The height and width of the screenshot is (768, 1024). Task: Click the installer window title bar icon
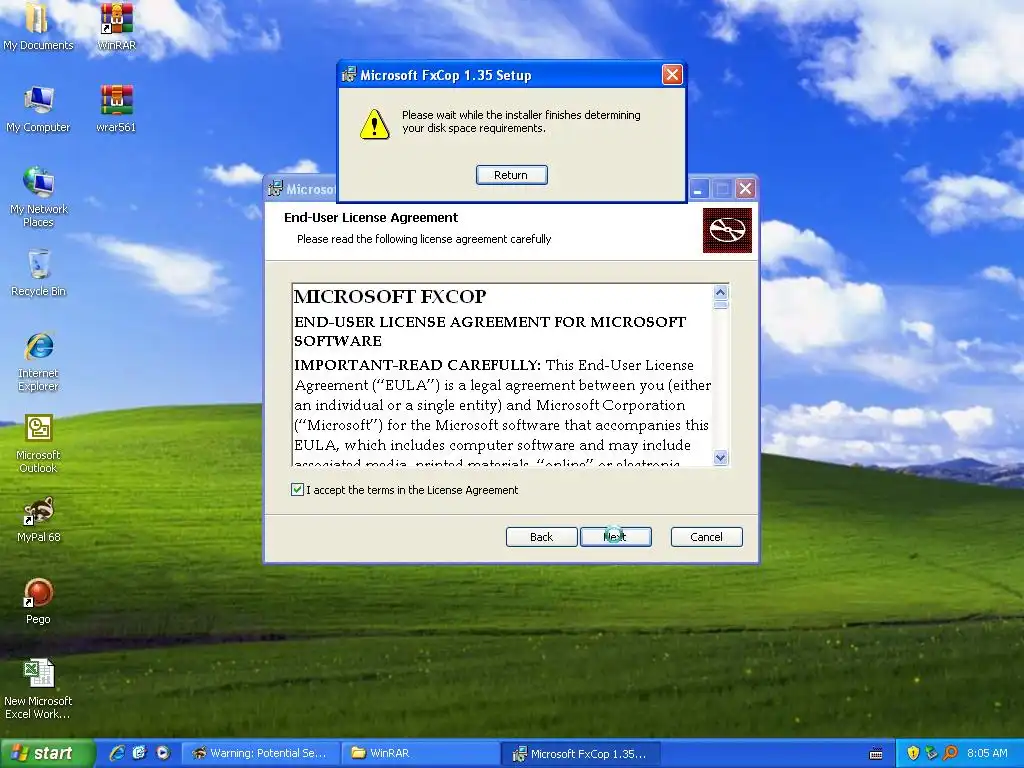click(x=276, y=189)
